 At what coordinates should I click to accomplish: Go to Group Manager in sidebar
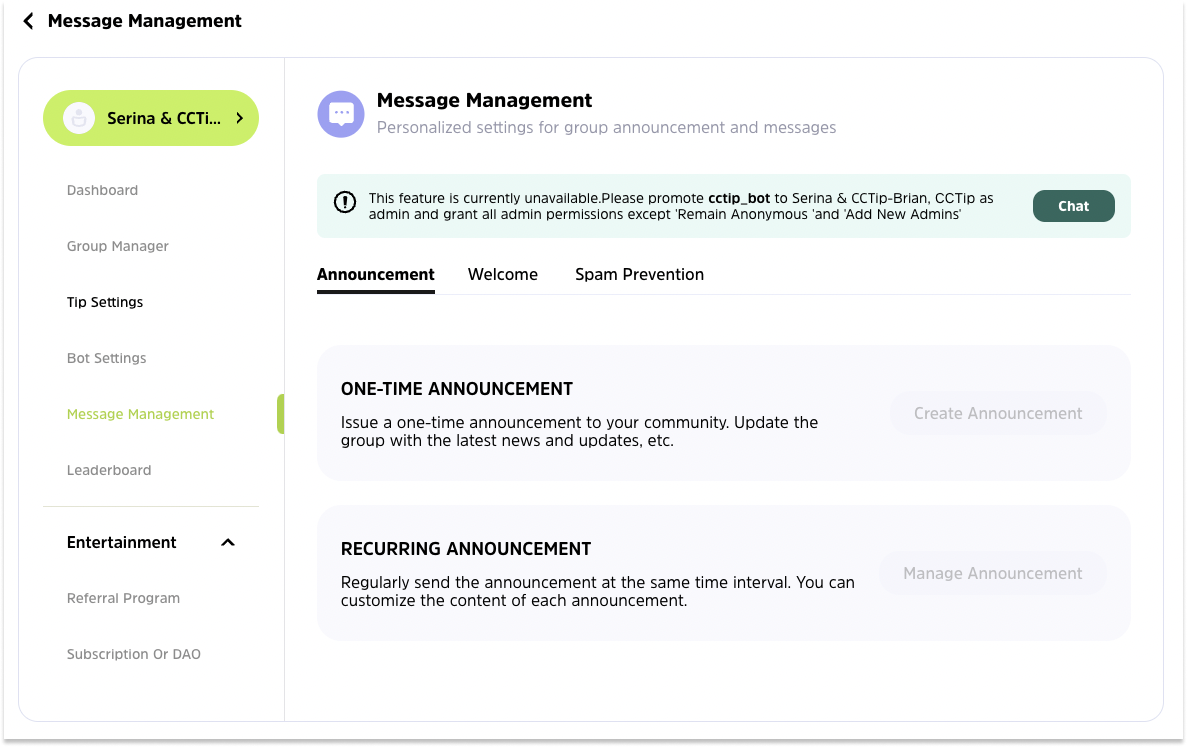click(x=118, y=246)
